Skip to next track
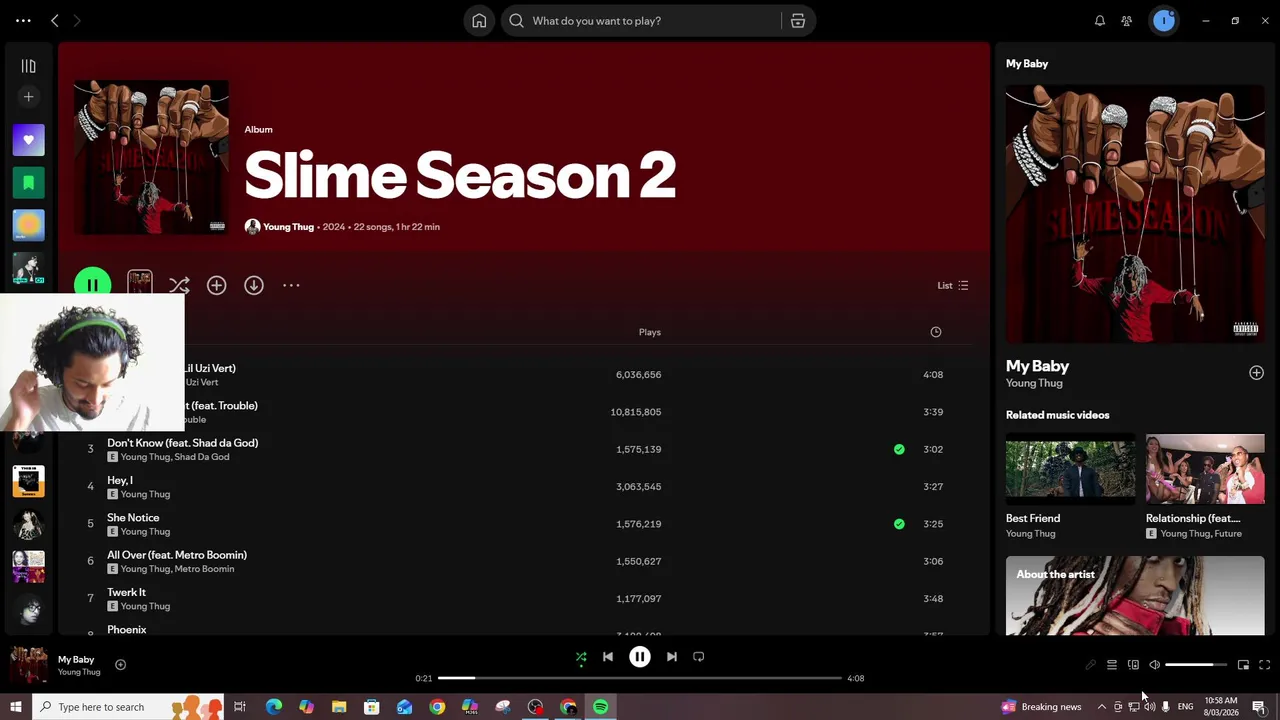The image size is (1280, 720). coord(672,657)
